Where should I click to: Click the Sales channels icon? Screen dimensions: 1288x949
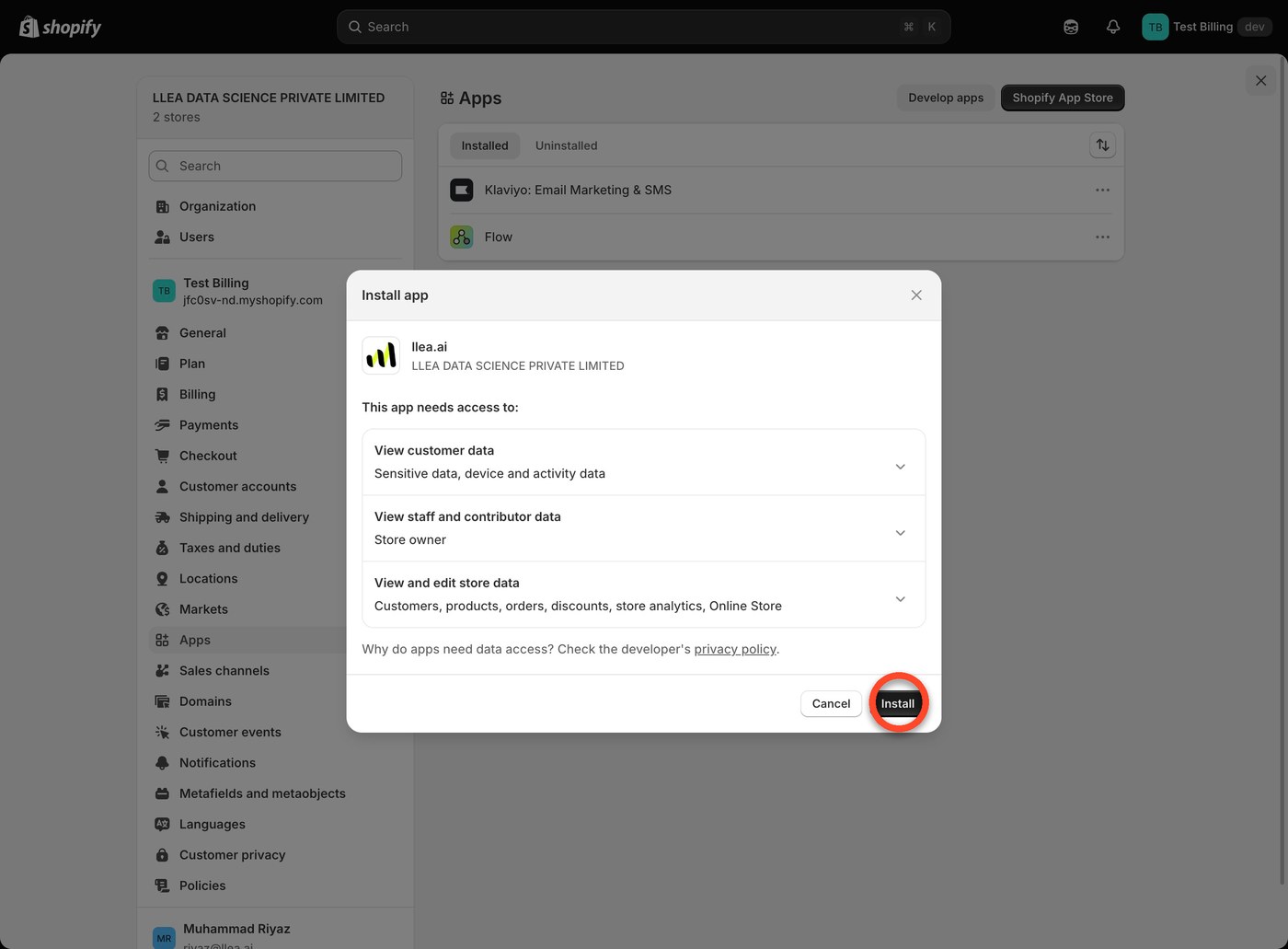coord(162,671)
